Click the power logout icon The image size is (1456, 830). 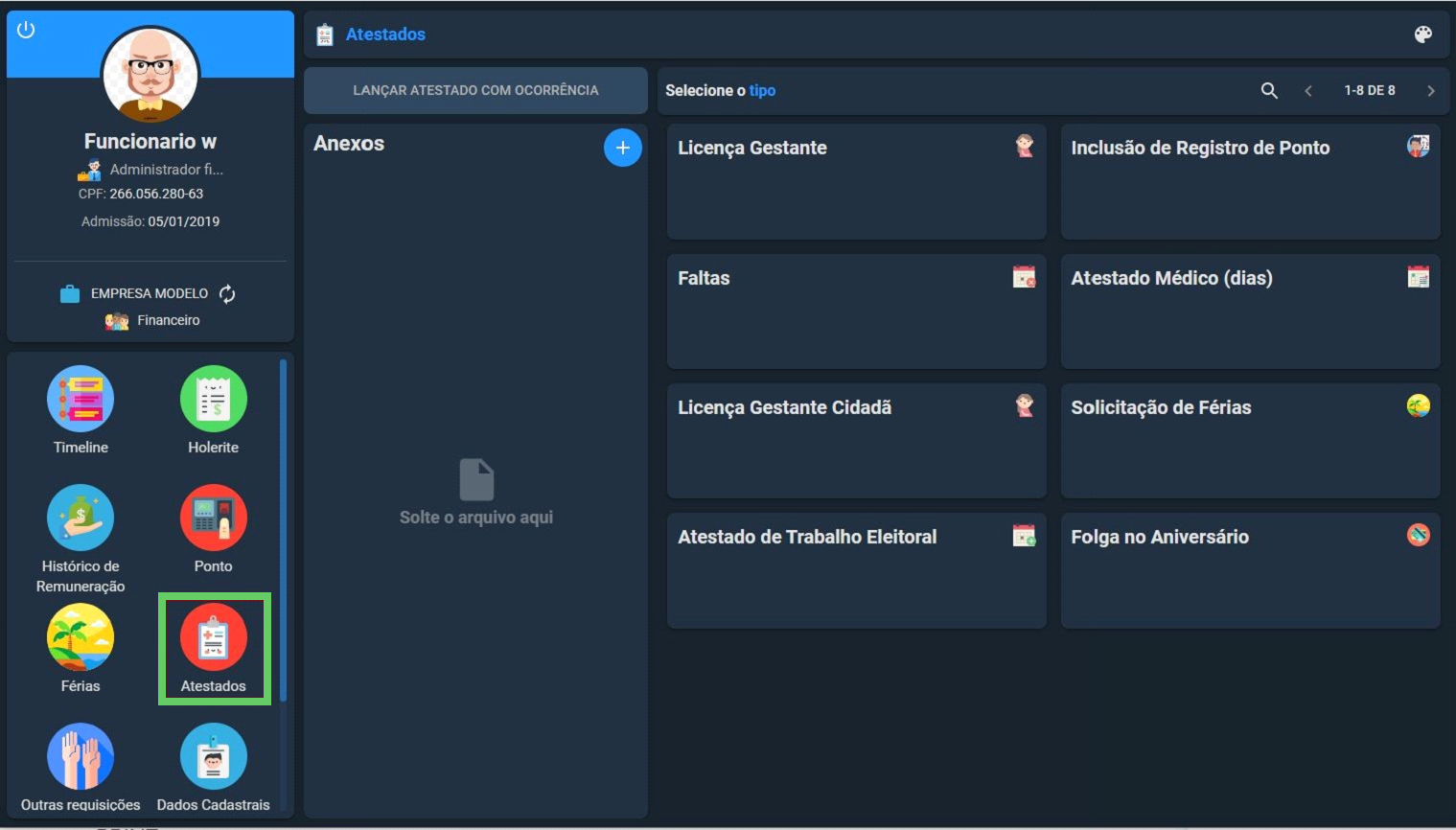pos(26,30)
